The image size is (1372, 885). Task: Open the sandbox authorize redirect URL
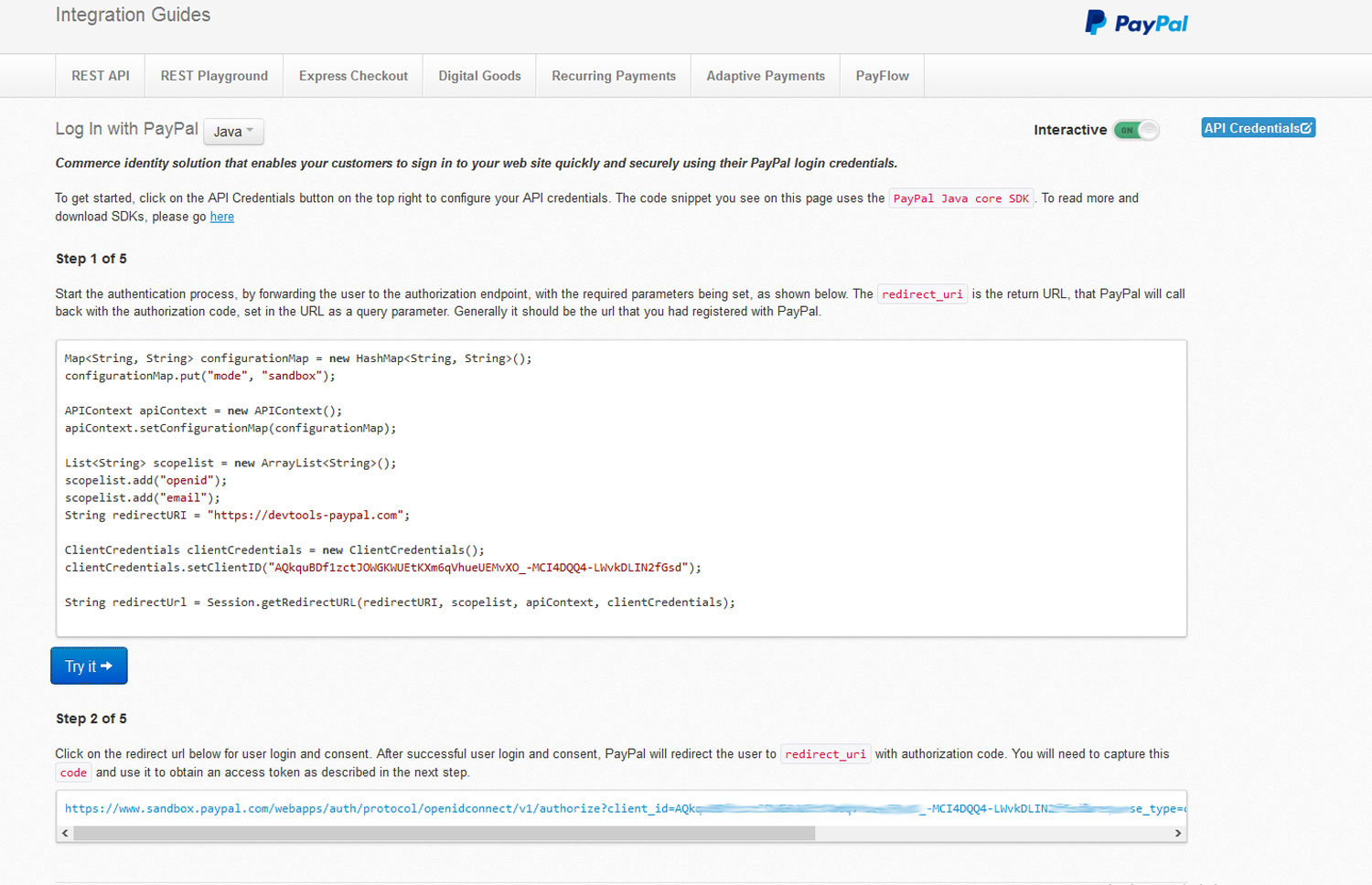pos(626,808)
